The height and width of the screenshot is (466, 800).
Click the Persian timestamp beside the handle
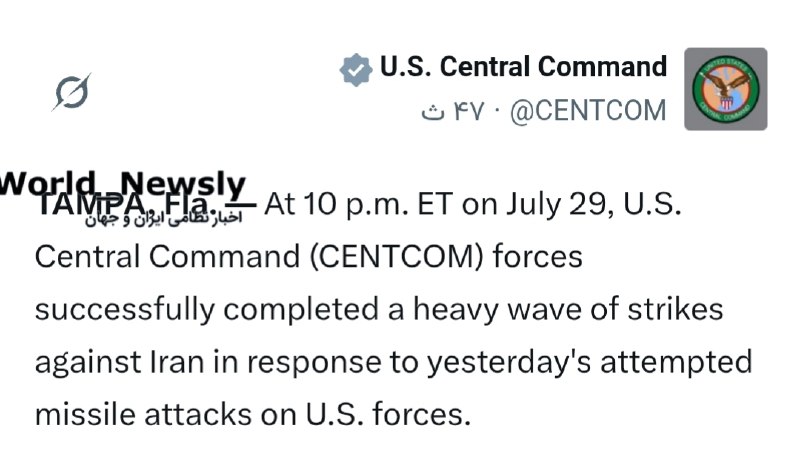point(452,111)
